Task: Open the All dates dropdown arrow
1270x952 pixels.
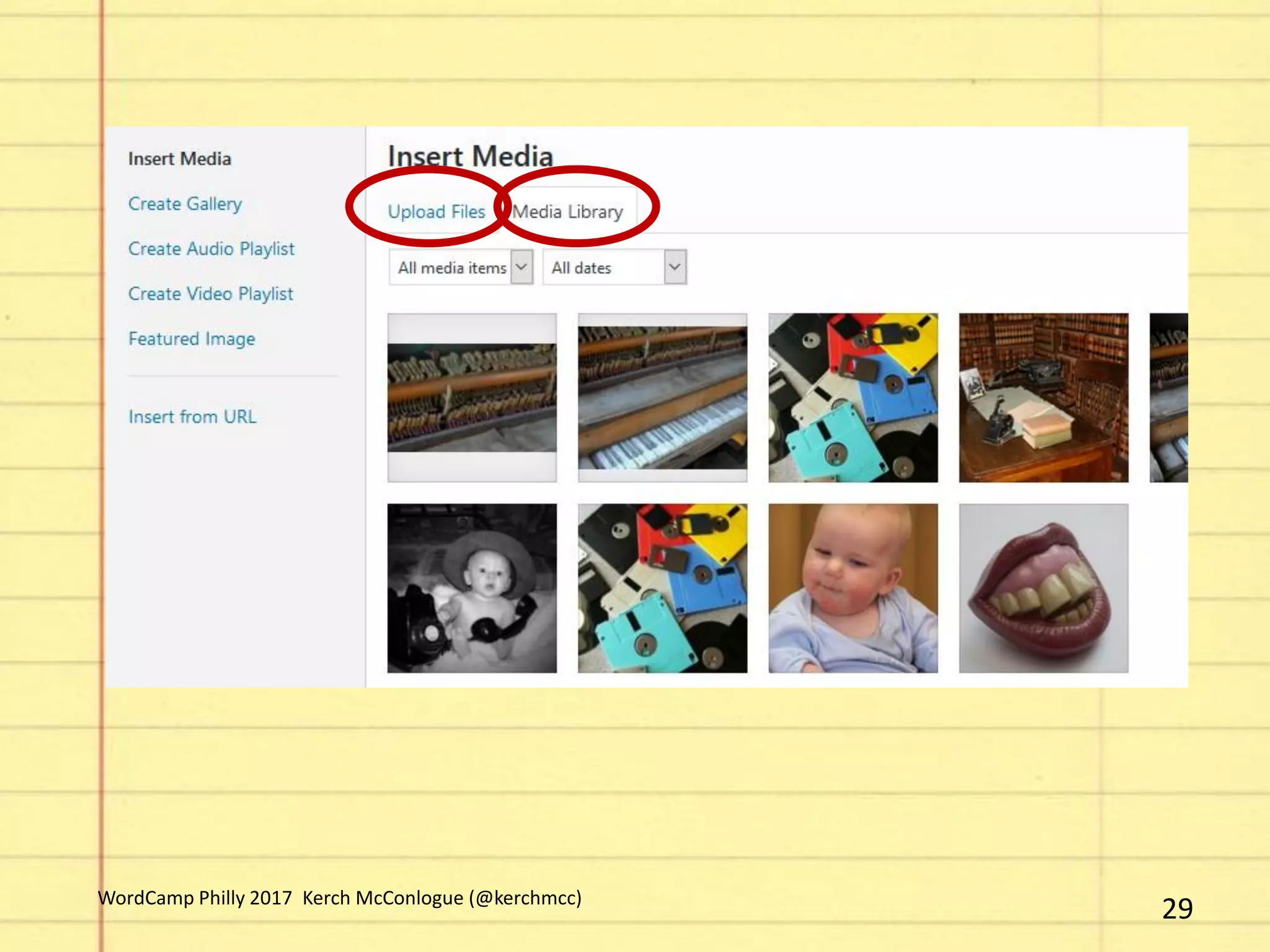Action: point(675,268)
